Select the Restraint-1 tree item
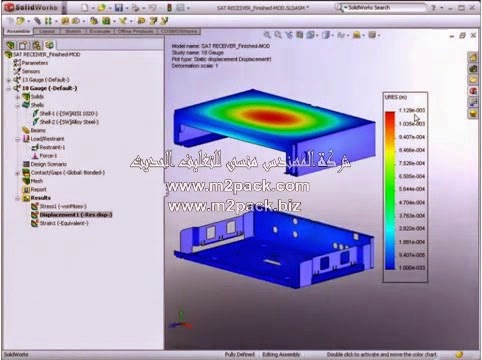Screen dimensions: 482x360 pyautogui.click(x=48, y=147)
